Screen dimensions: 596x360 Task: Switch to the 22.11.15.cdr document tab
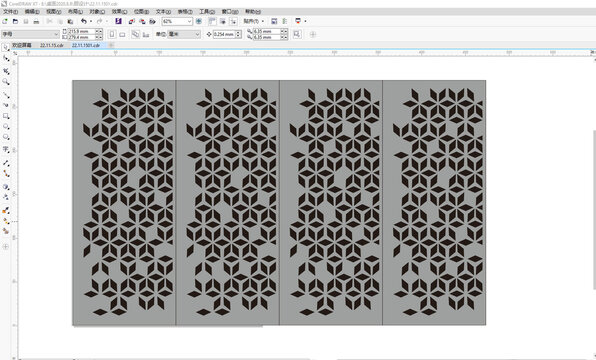tap(52, 45)
